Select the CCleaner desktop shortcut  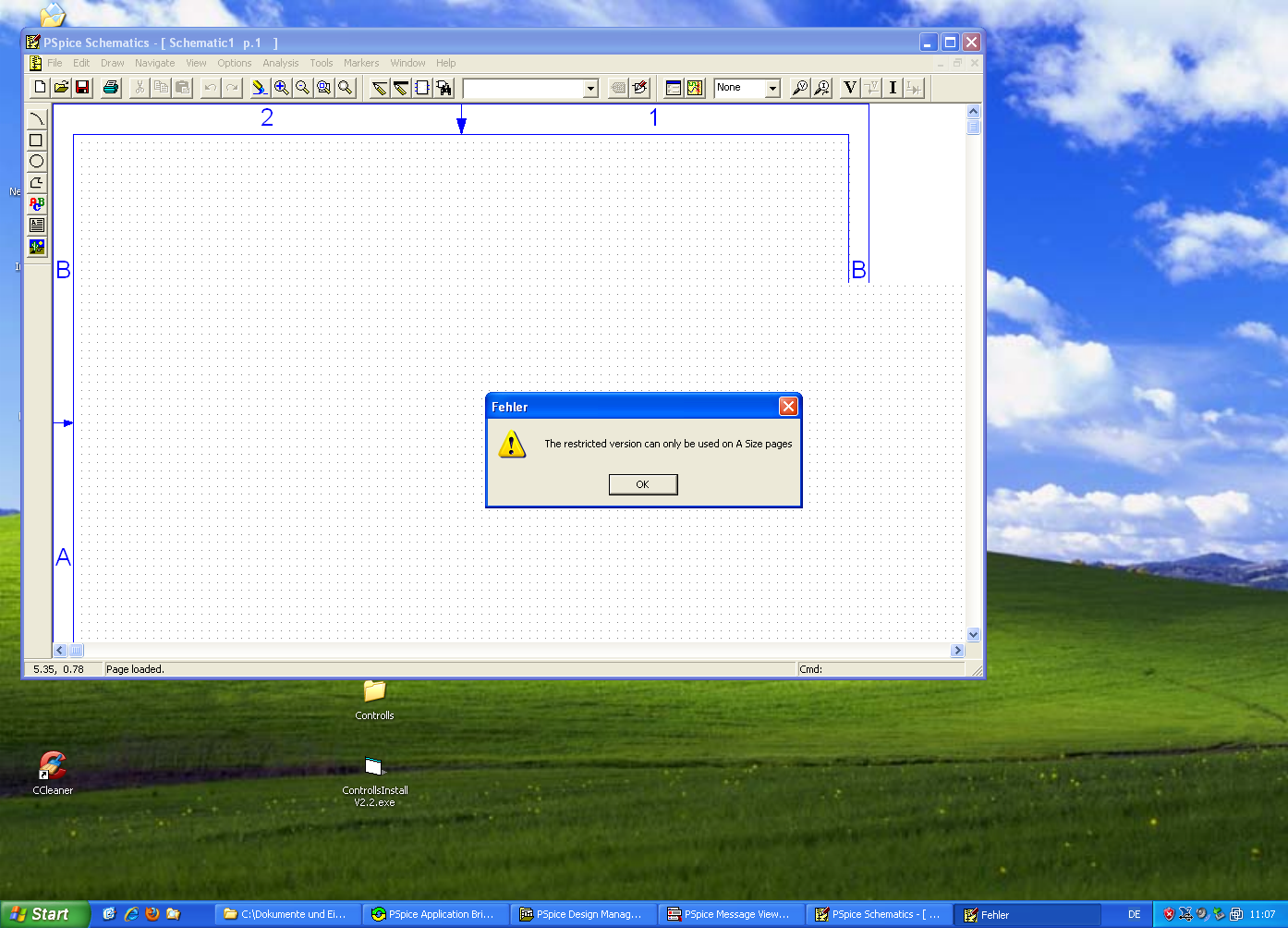53,774
